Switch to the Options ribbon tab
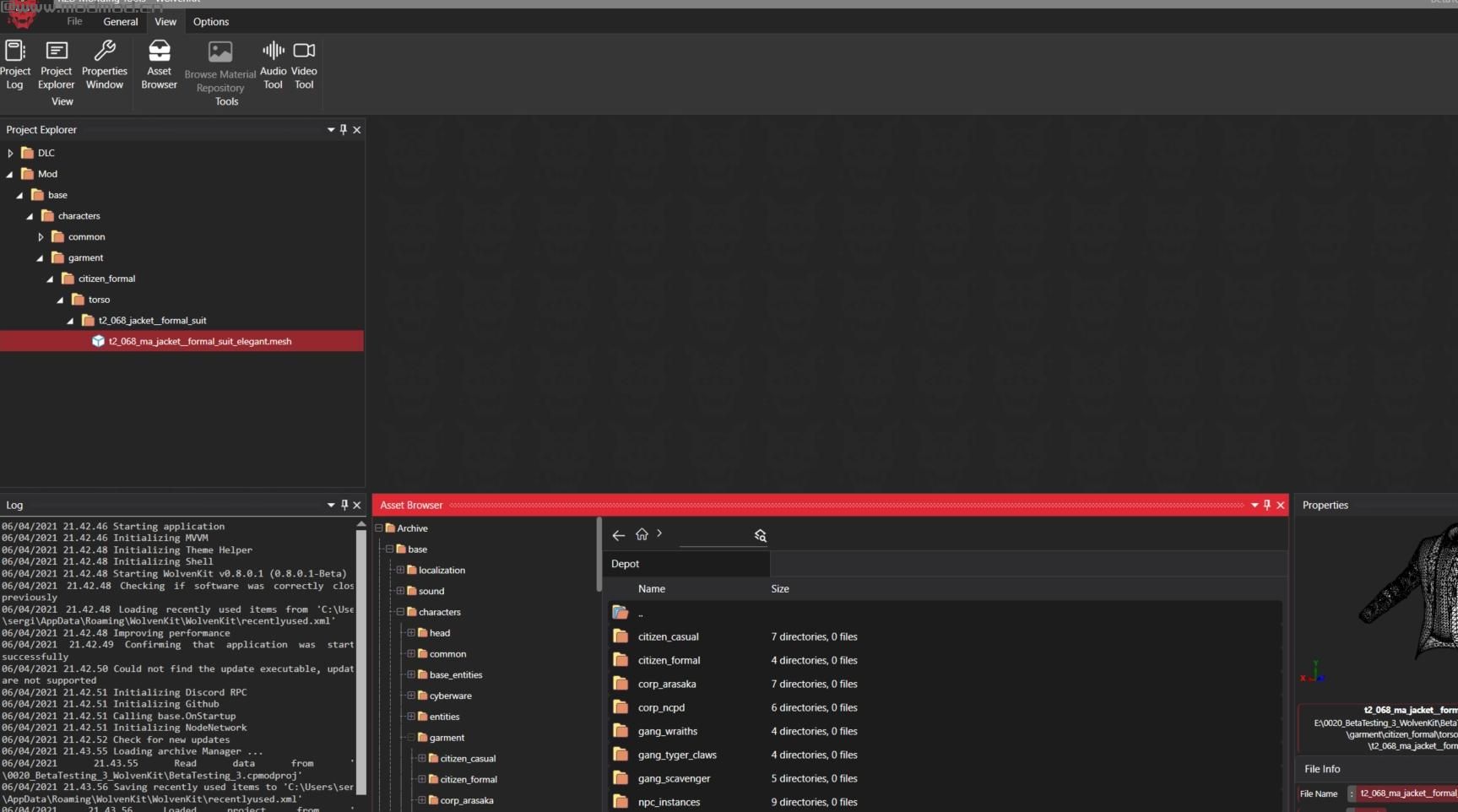The image size is (1458, 812). (211, 22)
